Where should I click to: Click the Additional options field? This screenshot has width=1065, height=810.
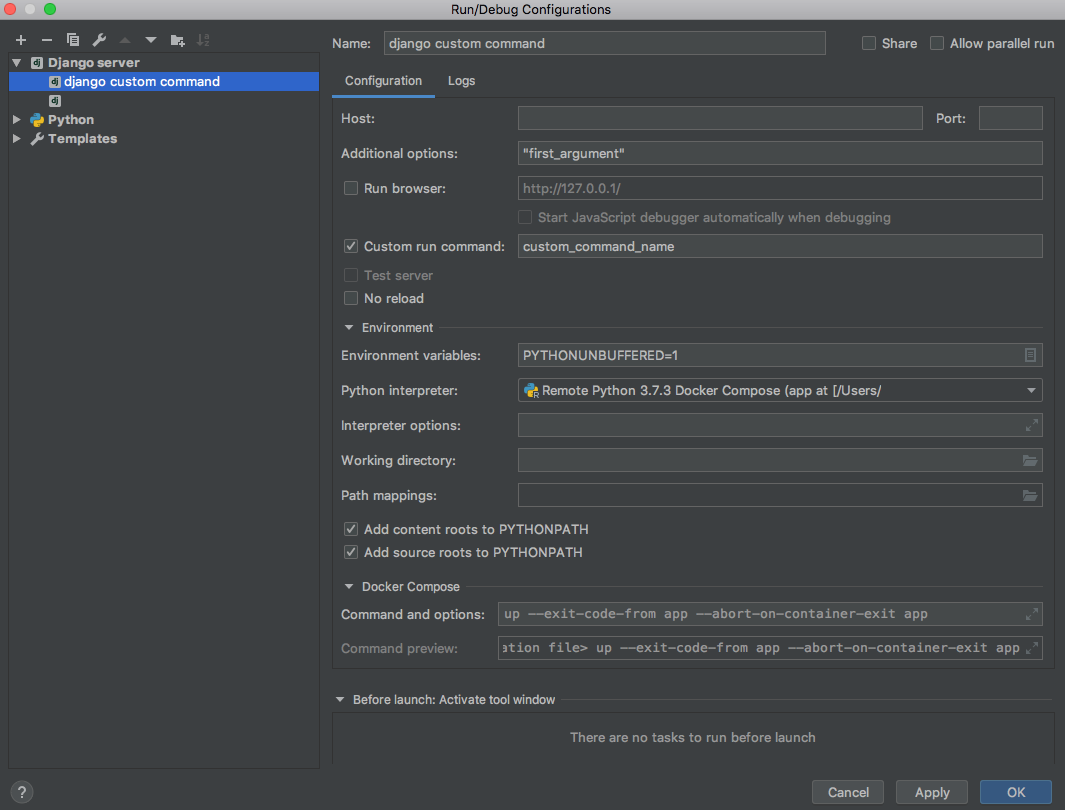point(780,153)
